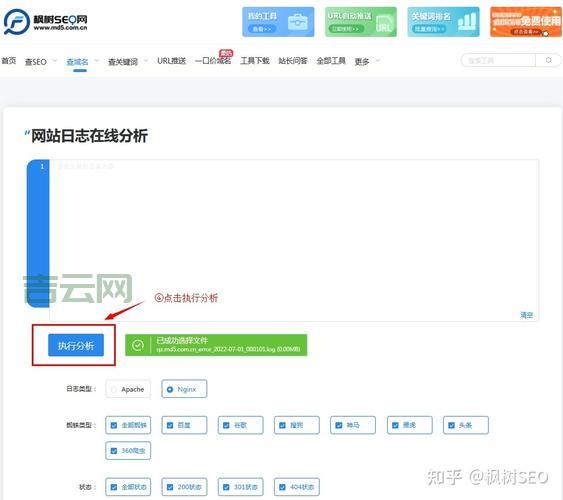Open the 更多 menu
The height and width of the screenshot is (500, 563).
(362, 62)
